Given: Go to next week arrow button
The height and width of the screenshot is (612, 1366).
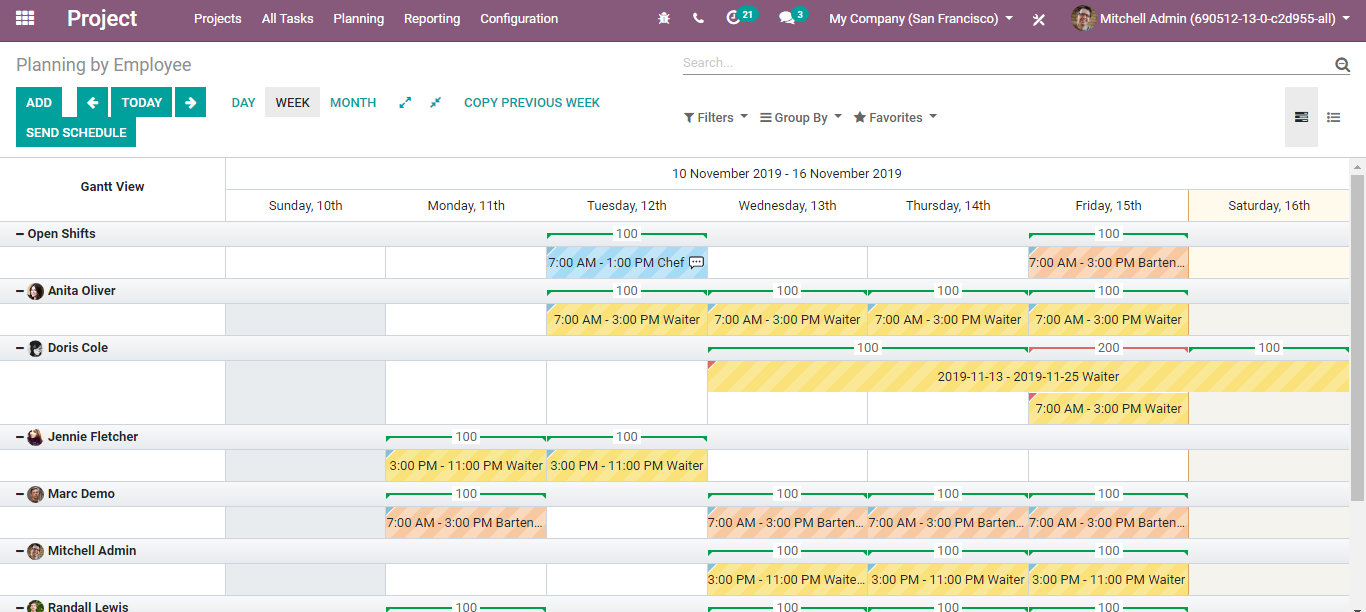Looking at the screenshot, I should click(190, 102).
